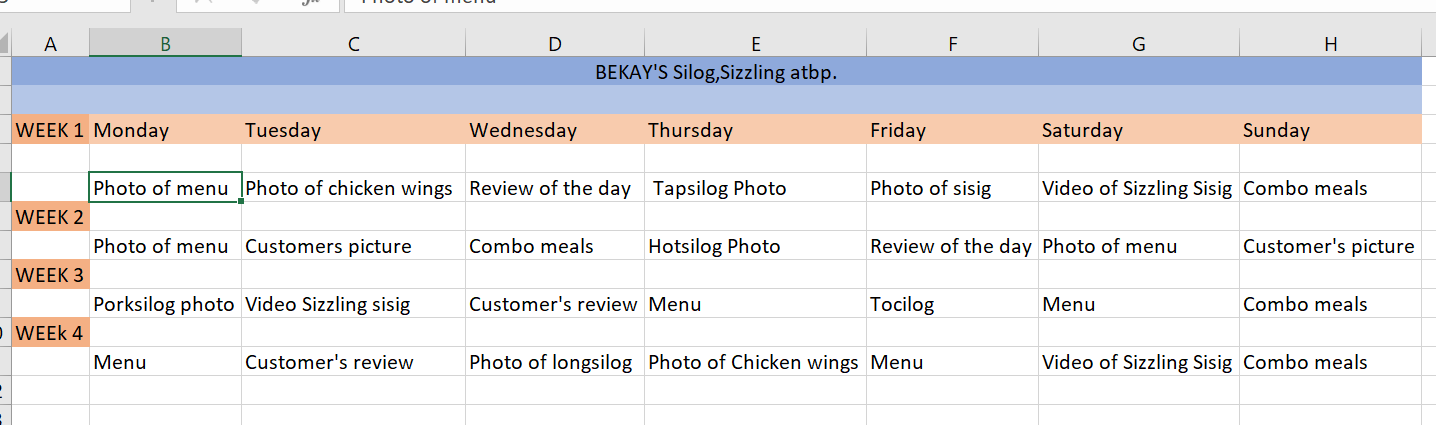Image resolution: width=1436 pixels, height=425 pixels.
Task: Select column E header
Action: click(x=755, y=43)
